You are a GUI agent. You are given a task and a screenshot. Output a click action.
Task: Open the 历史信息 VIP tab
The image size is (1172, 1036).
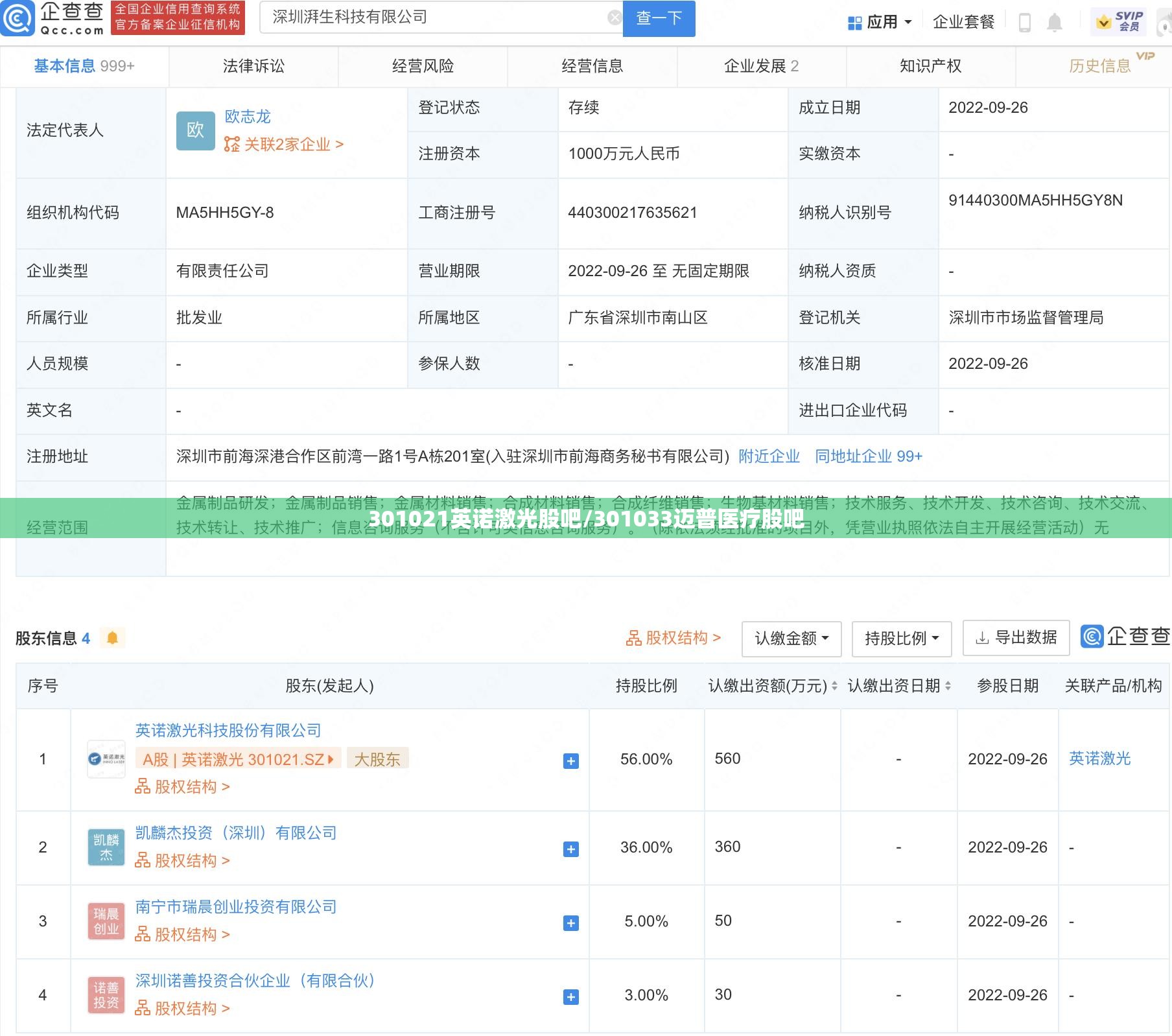tap(1099, 66)
